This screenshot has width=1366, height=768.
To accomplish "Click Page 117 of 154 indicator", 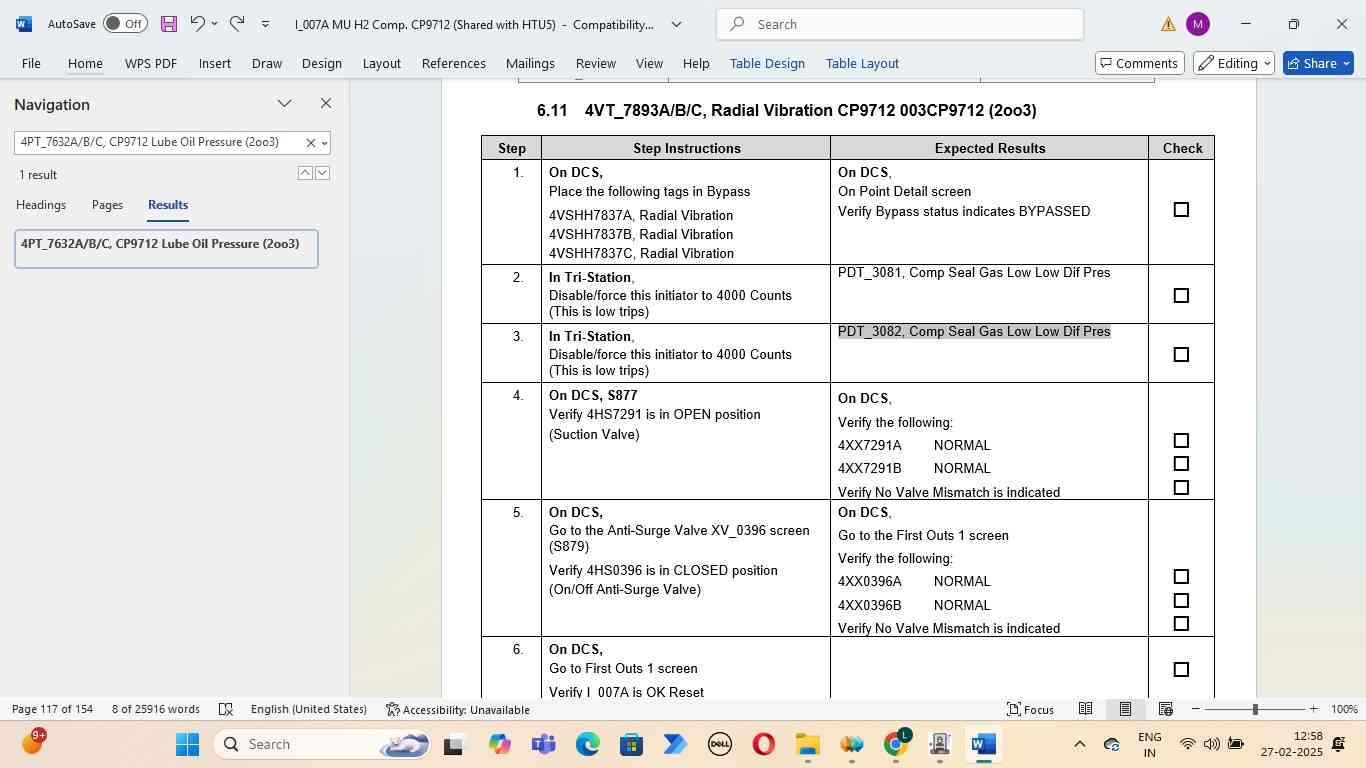I will point(52,709).
